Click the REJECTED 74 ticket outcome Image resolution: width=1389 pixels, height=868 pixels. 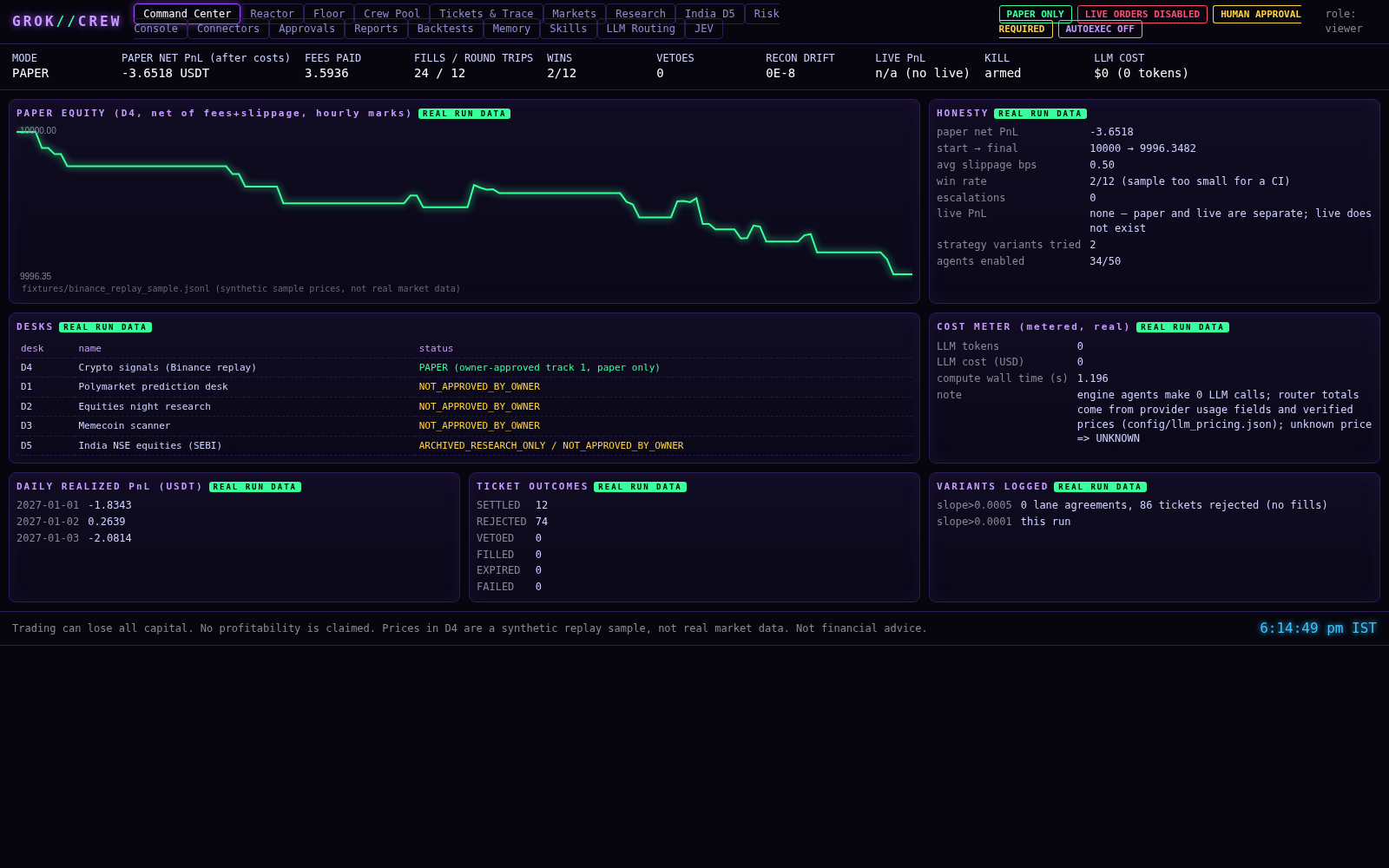[x=512, y=522]
